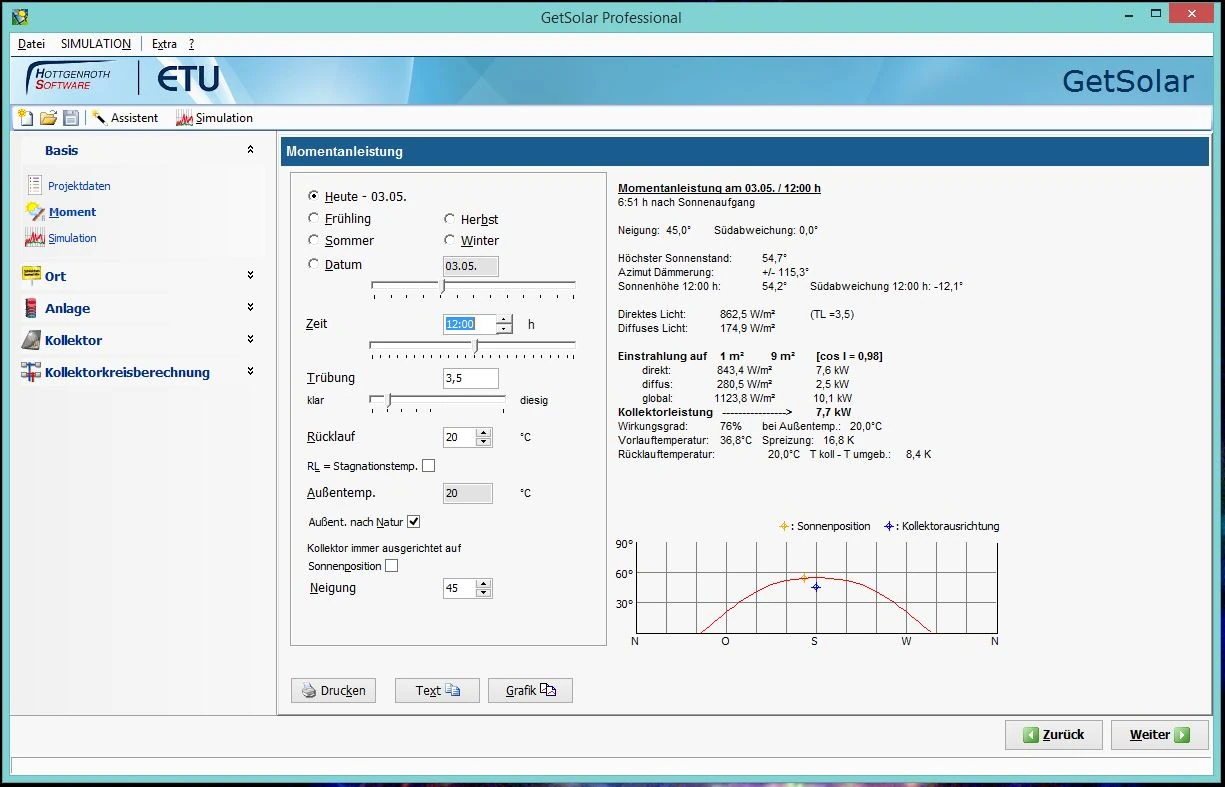Click the Trübung slider handle

389,400
